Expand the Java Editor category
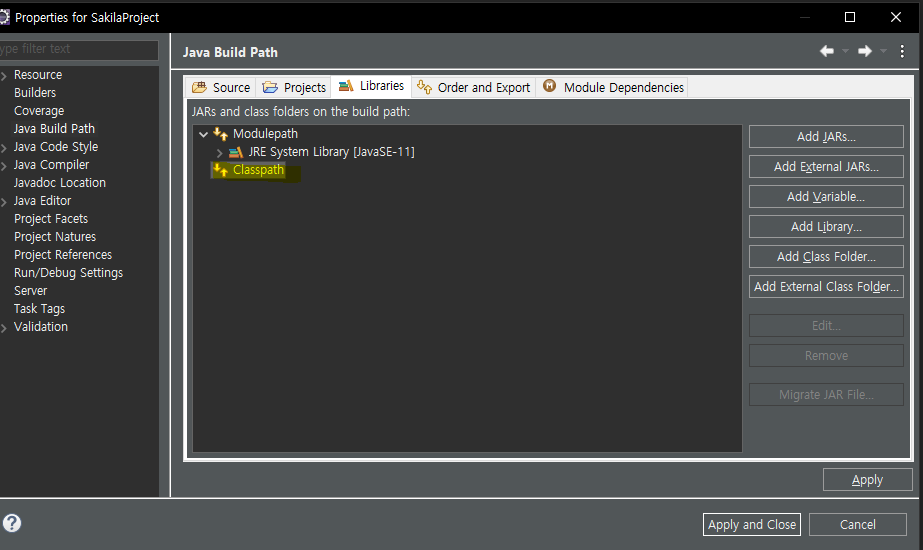 pyautogui.click(x=4, y=201)
